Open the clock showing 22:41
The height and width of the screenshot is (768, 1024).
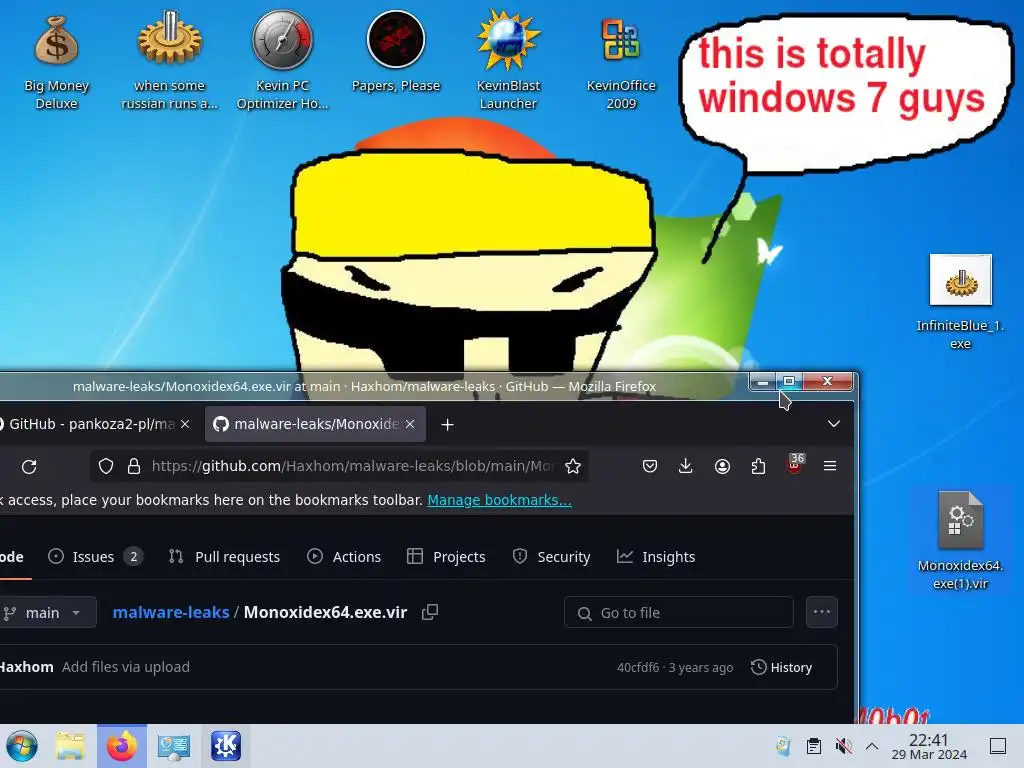929,746
